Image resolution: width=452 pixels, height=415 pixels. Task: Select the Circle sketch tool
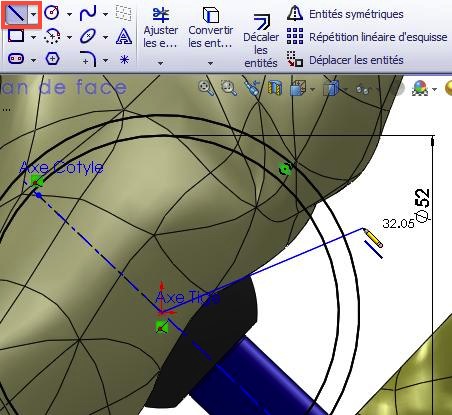point(52,13)
